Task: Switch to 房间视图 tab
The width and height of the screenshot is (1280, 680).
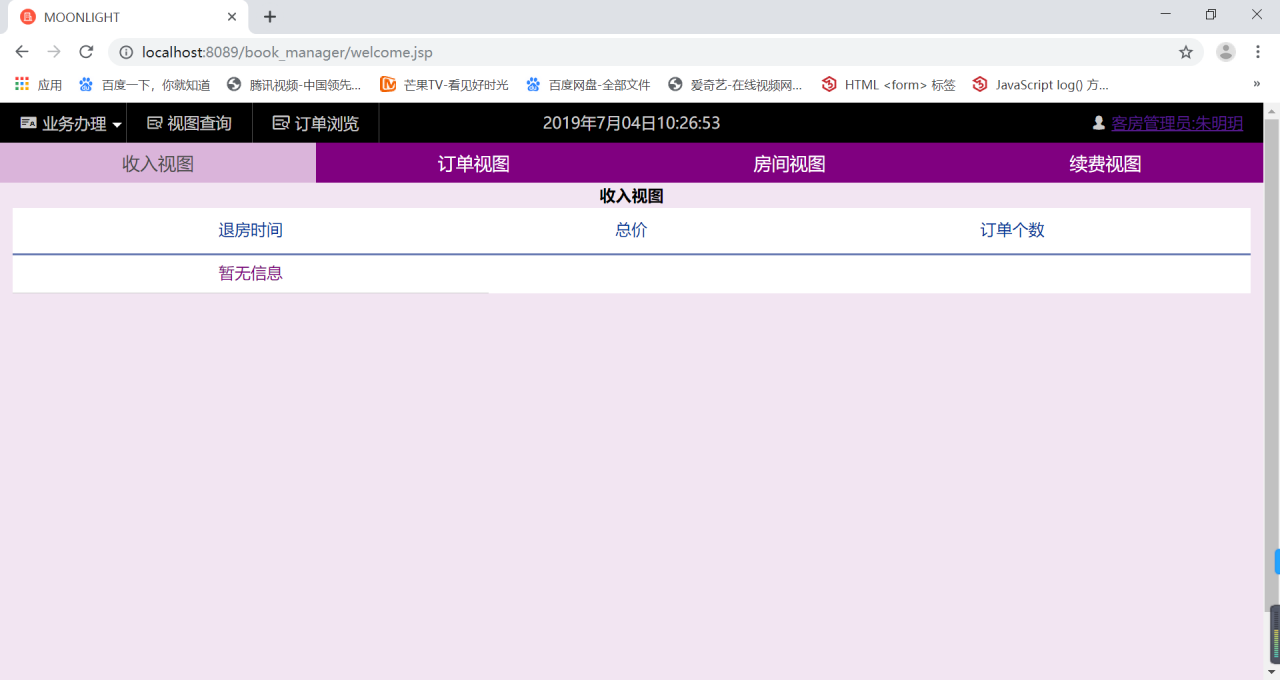Action: (x=789, y=164)
